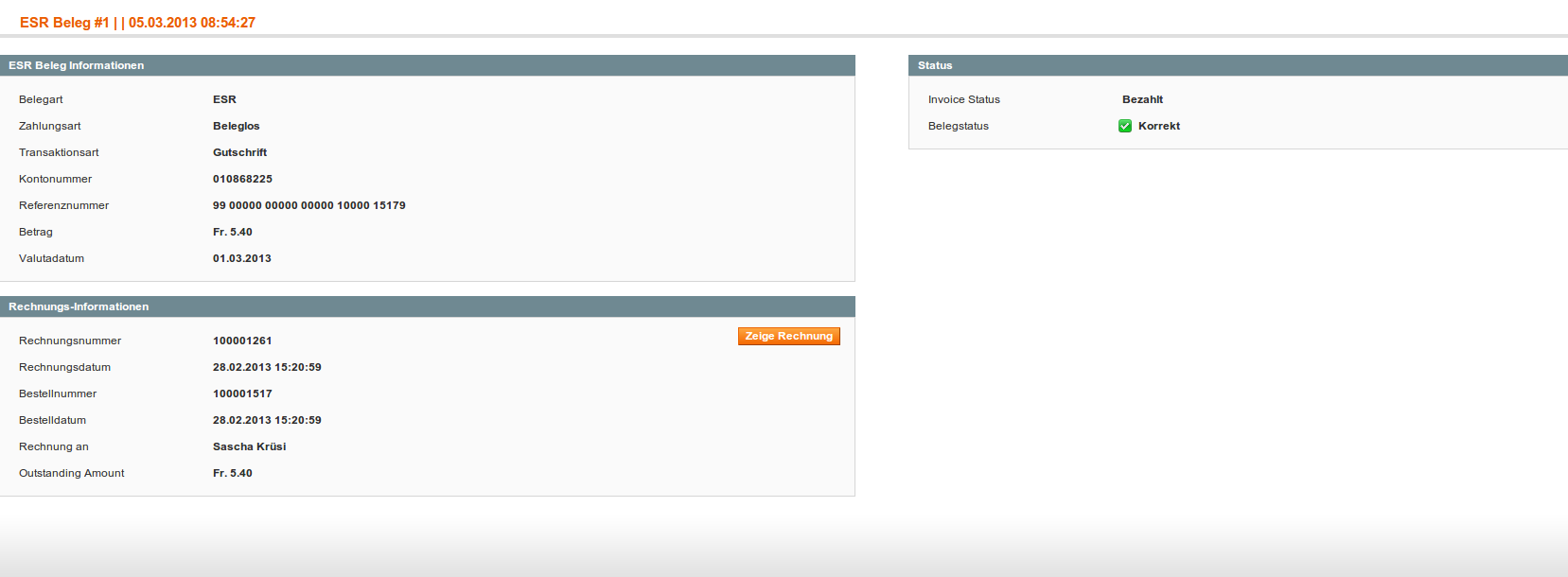Screen dimensions: 1568x577
Task: Click the Beleglos payment type value
Action: (x=236, y=126)
